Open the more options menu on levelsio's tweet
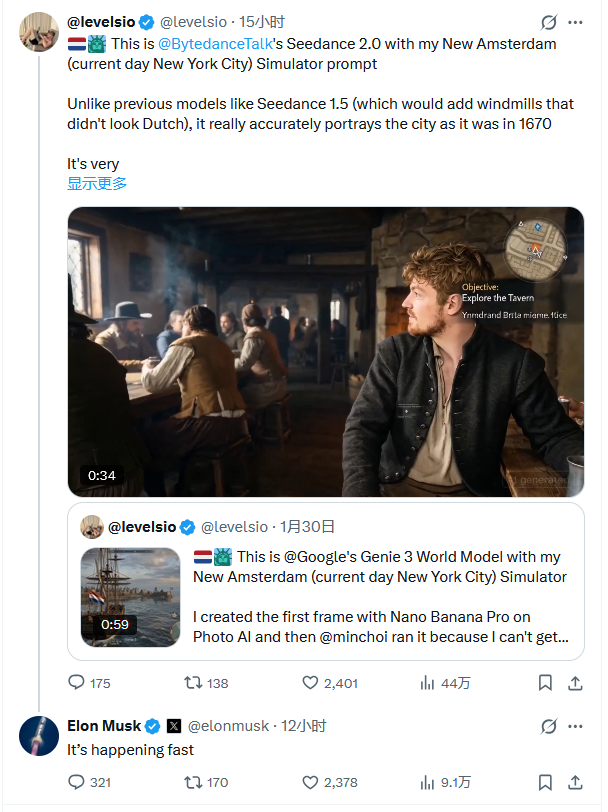This screenshot has height=812, width=608. pyautogui.click(x=575, y=22)
